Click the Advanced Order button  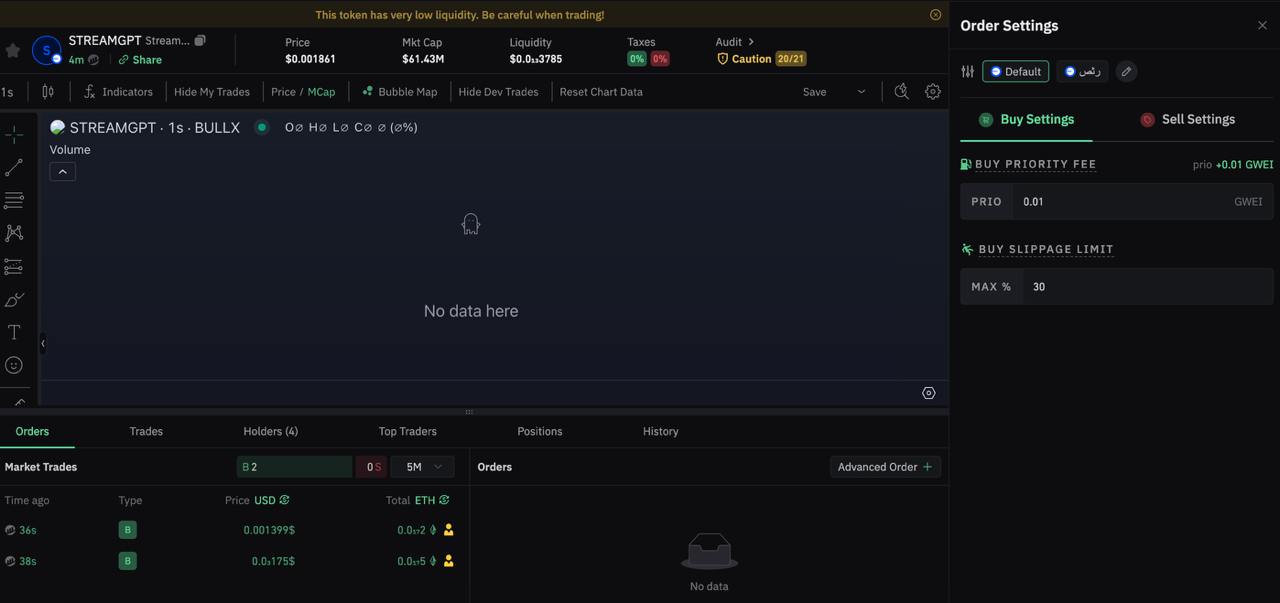[884, 467]
